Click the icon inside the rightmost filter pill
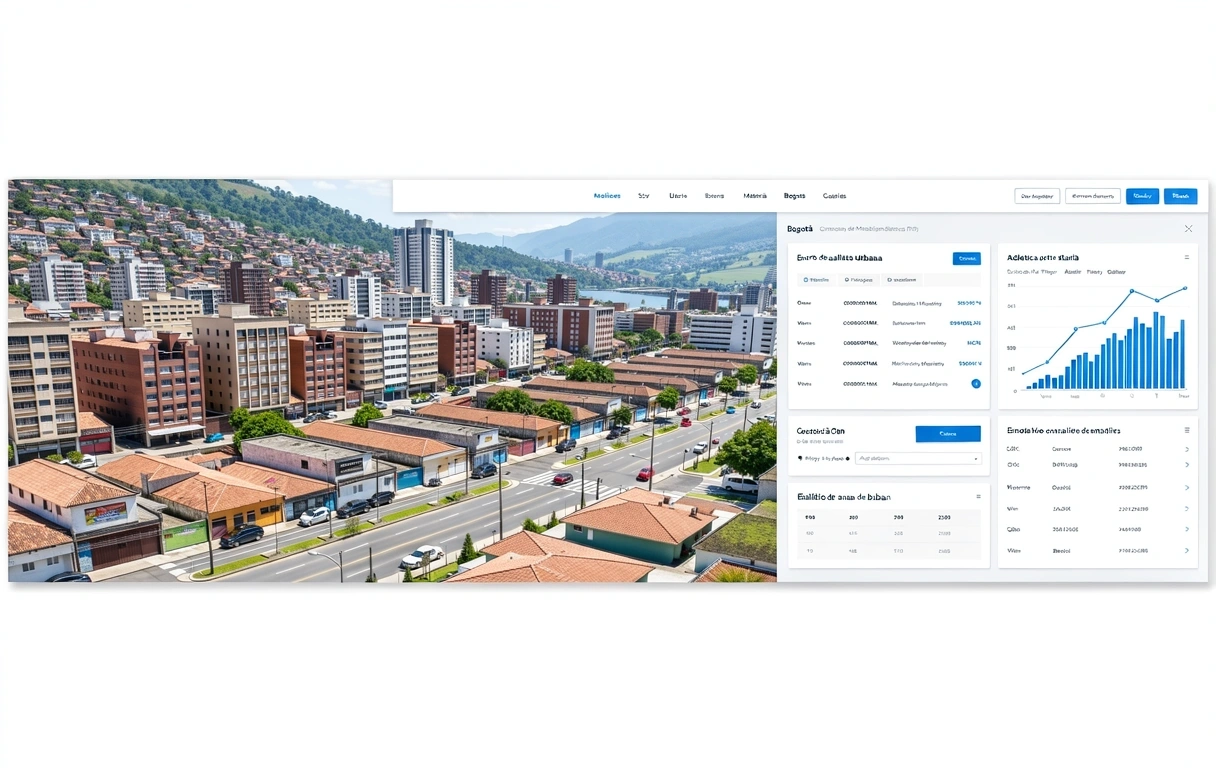1216x768 pixels. click(890, 280)
